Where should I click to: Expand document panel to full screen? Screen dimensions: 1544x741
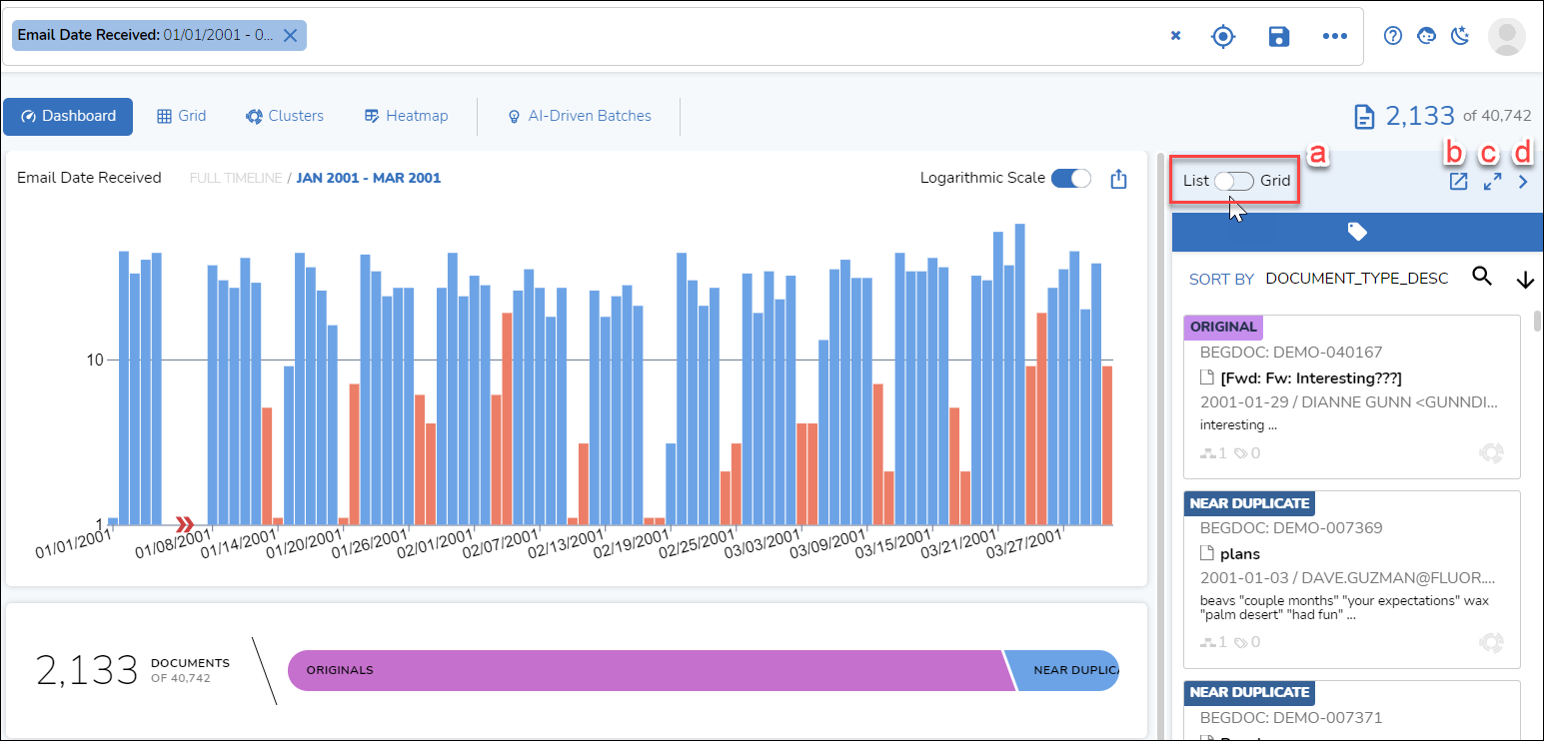tap(1492, 182)
